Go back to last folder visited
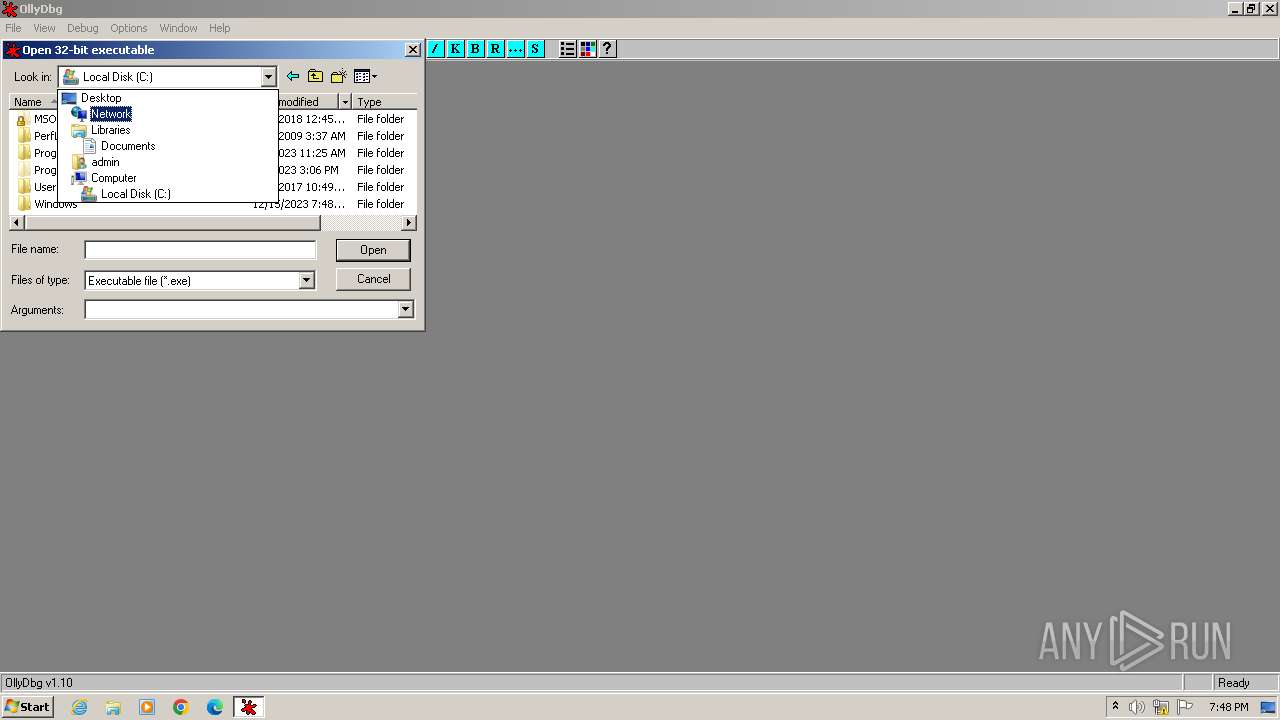The image size is (1280, 720). [293, 76]
